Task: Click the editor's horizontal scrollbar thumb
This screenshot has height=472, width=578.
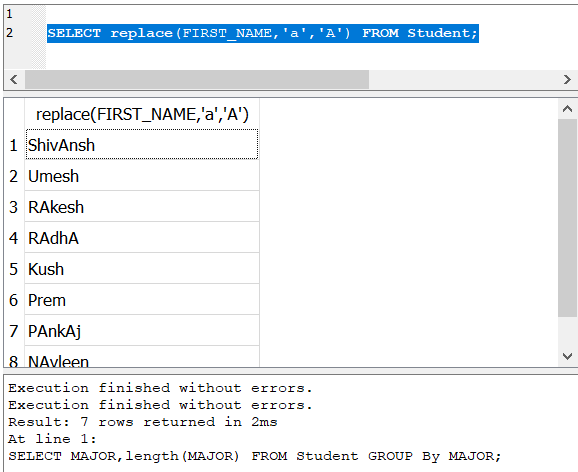Action: [197, 79]
